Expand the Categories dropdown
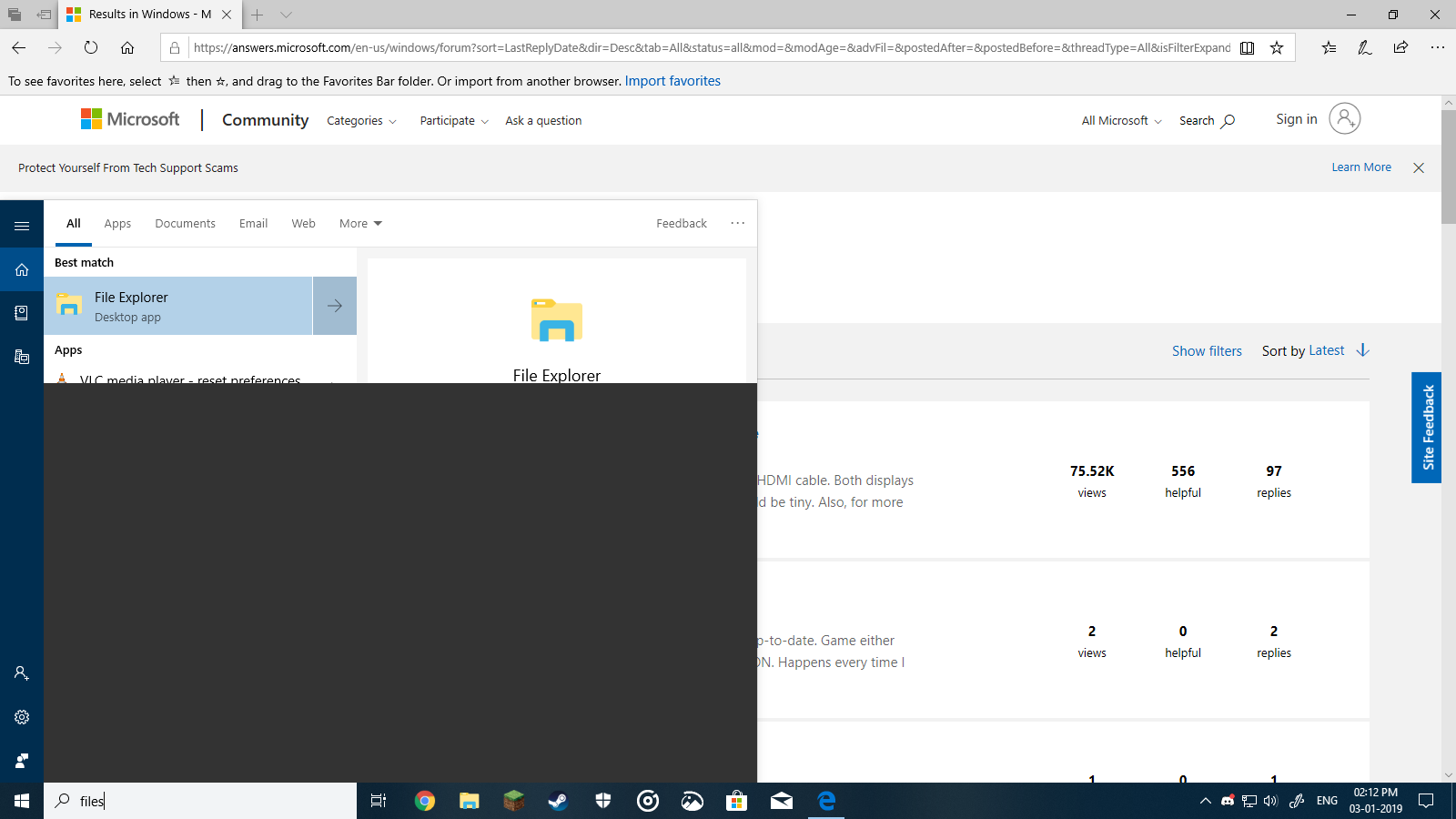This screenshot has width=1456, height=819. 361,121
